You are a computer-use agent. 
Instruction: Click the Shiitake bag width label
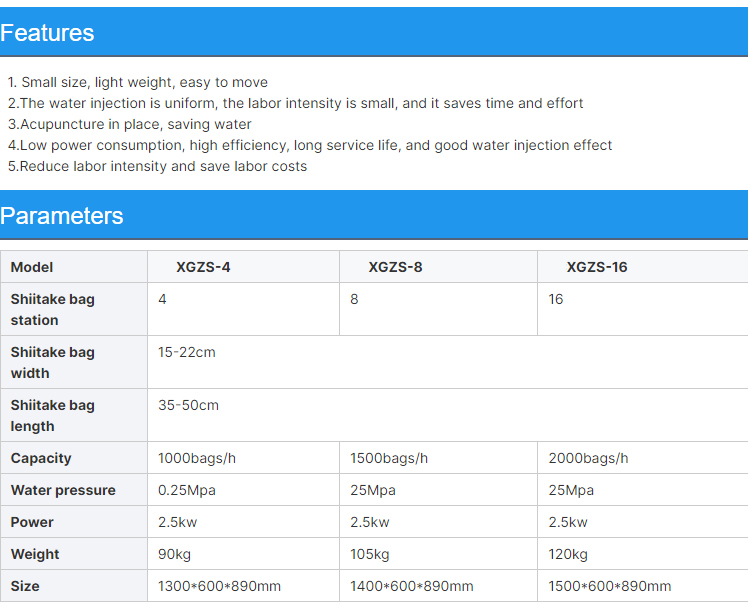(74, 362)
